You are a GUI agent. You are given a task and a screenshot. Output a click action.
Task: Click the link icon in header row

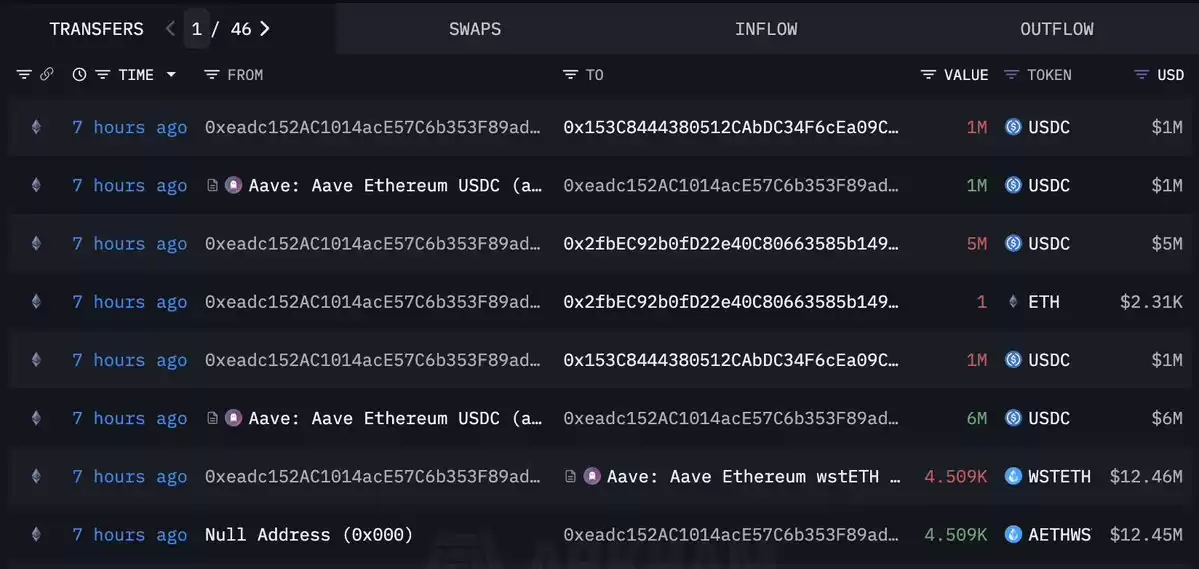[x=47, y=74]
